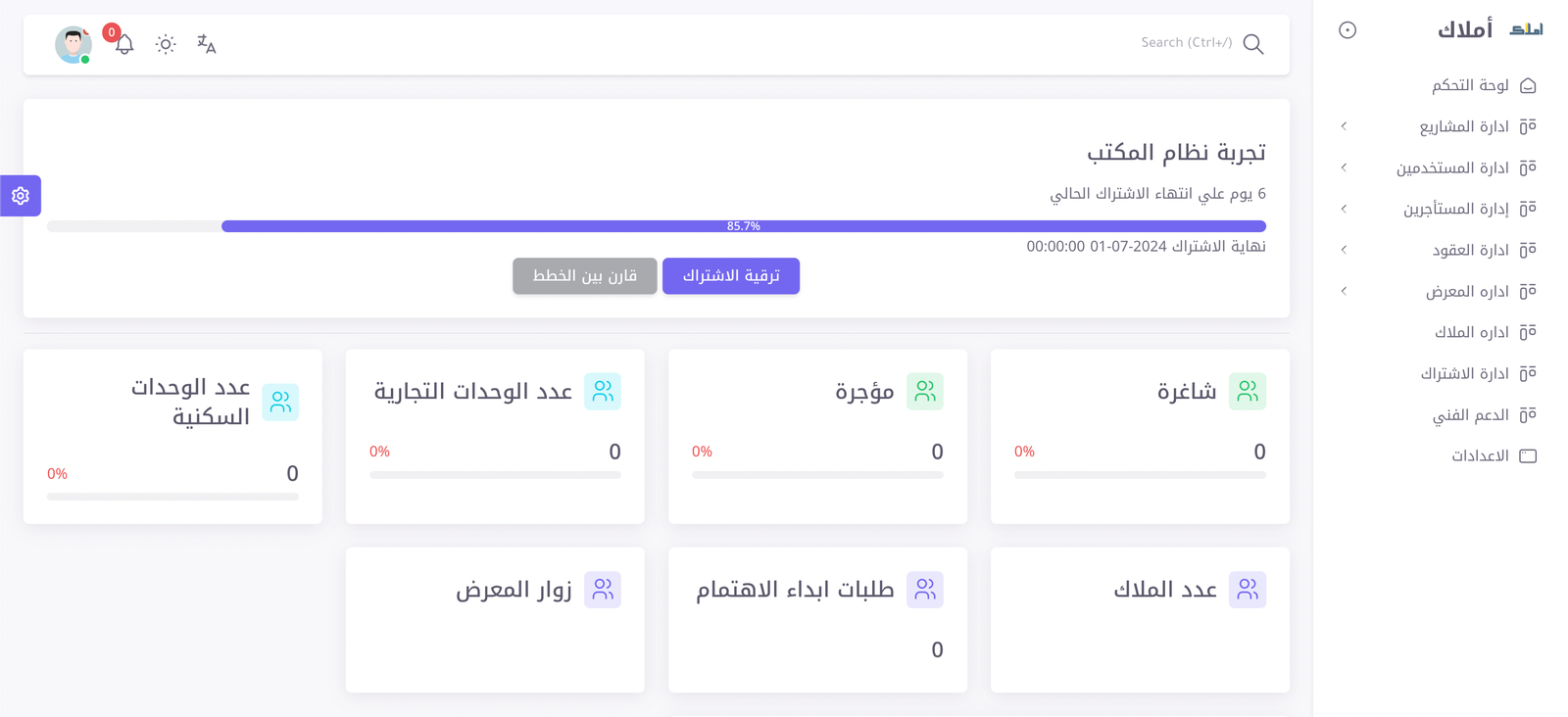Click the purple icon on the عدد الملاك card
The height and width of the screenshot is (717, 1568).
1248,590
